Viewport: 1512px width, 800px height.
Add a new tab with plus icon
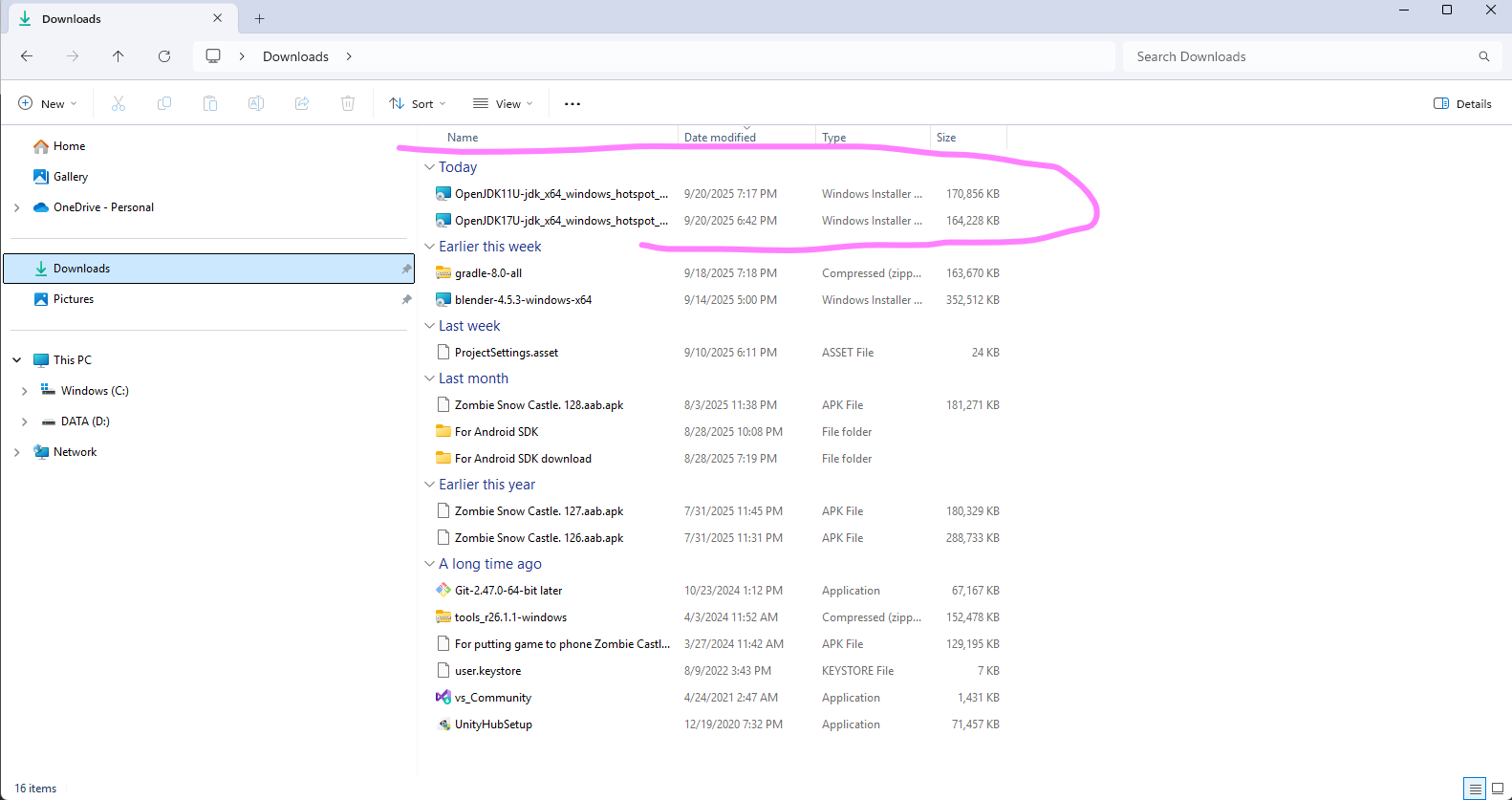[260, 18]
